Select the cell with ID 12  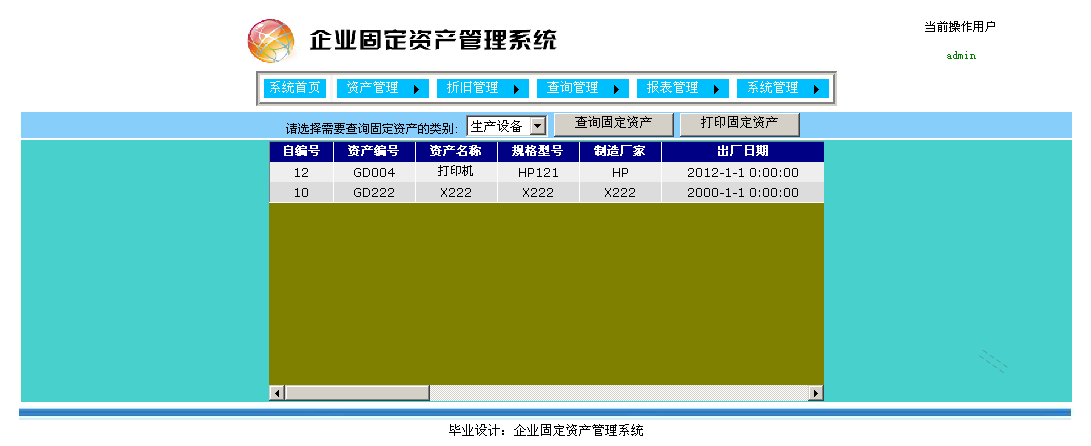pyautogui.click(x=301, y=173)
